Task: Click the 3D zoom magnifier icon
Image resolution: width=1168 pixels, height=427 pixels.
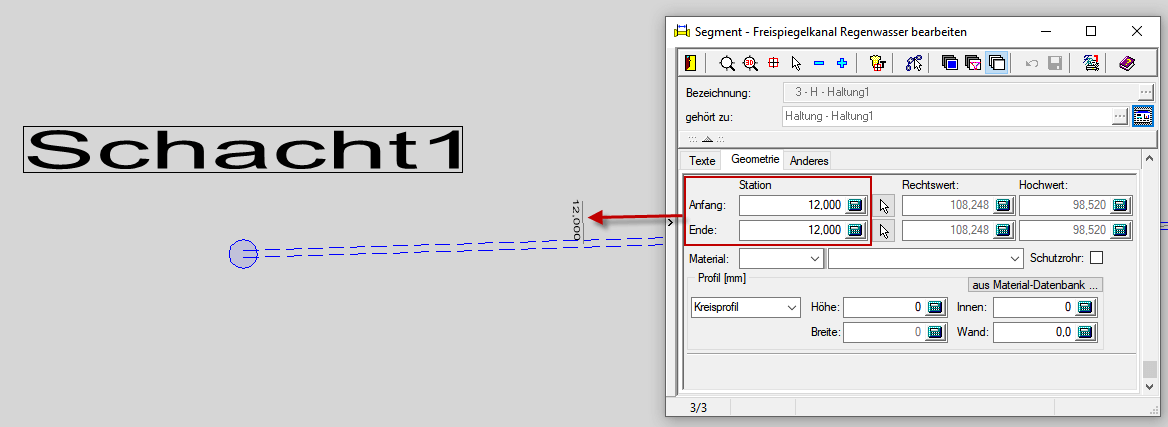Action: point(750,63)
